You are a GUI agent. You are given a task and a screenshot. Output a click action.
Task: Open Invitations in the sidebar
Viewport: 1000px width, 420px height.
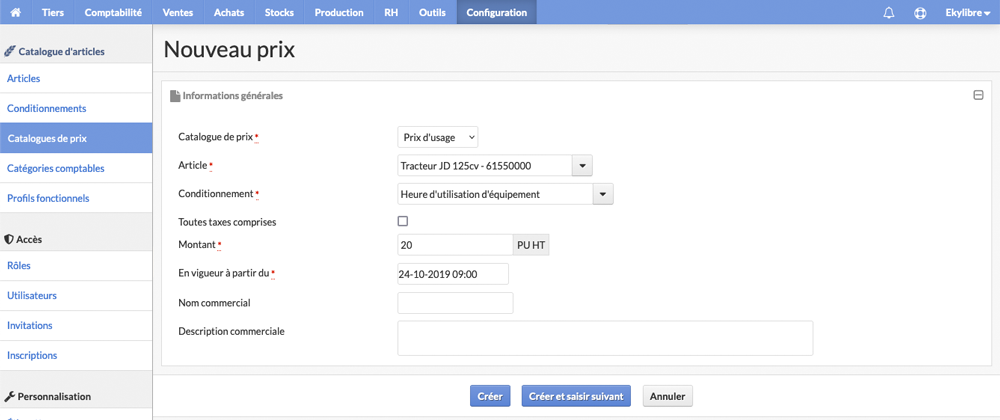76,325
